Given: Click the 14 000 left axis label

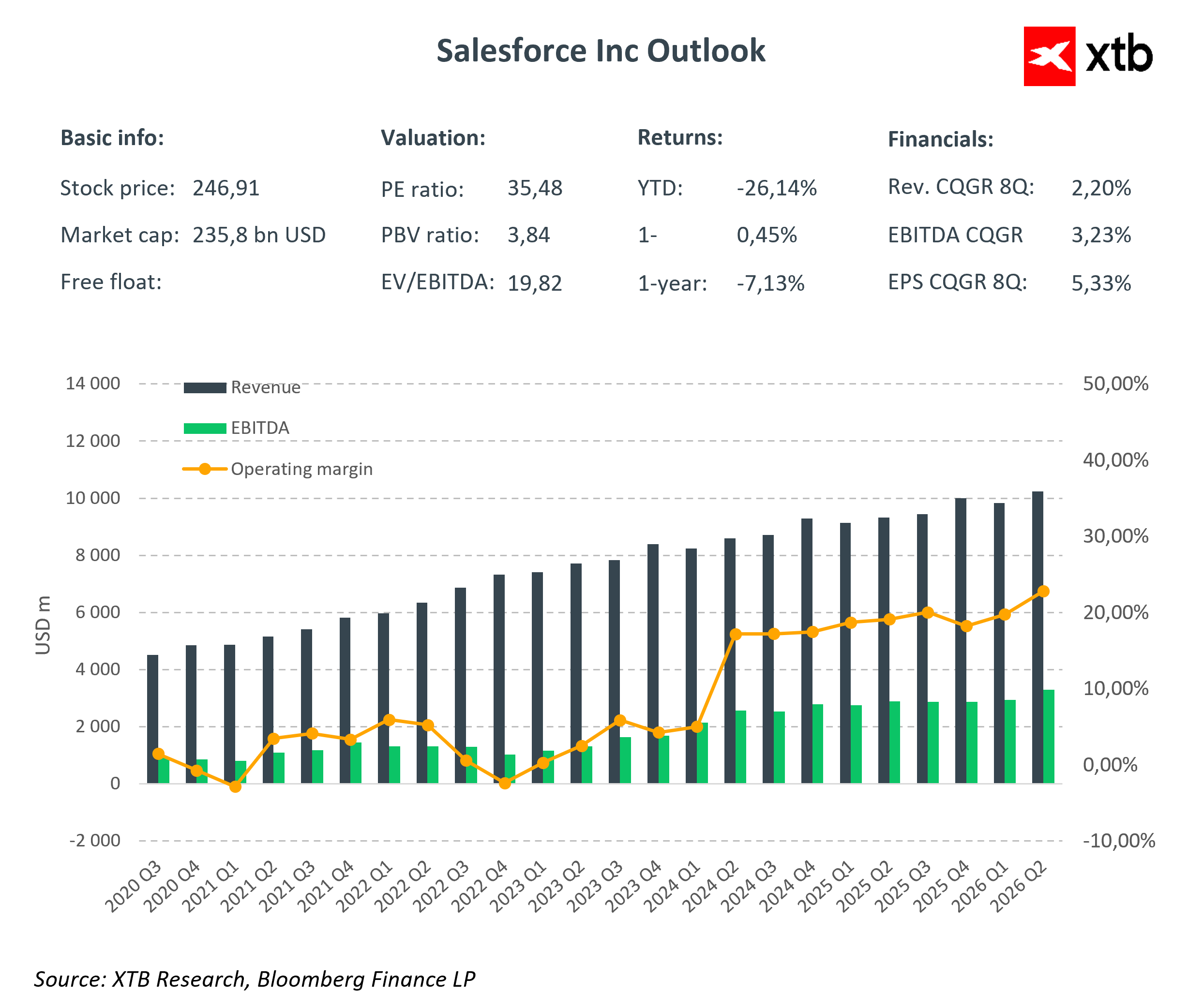Looking at the screenshot, I should point(93,384).
